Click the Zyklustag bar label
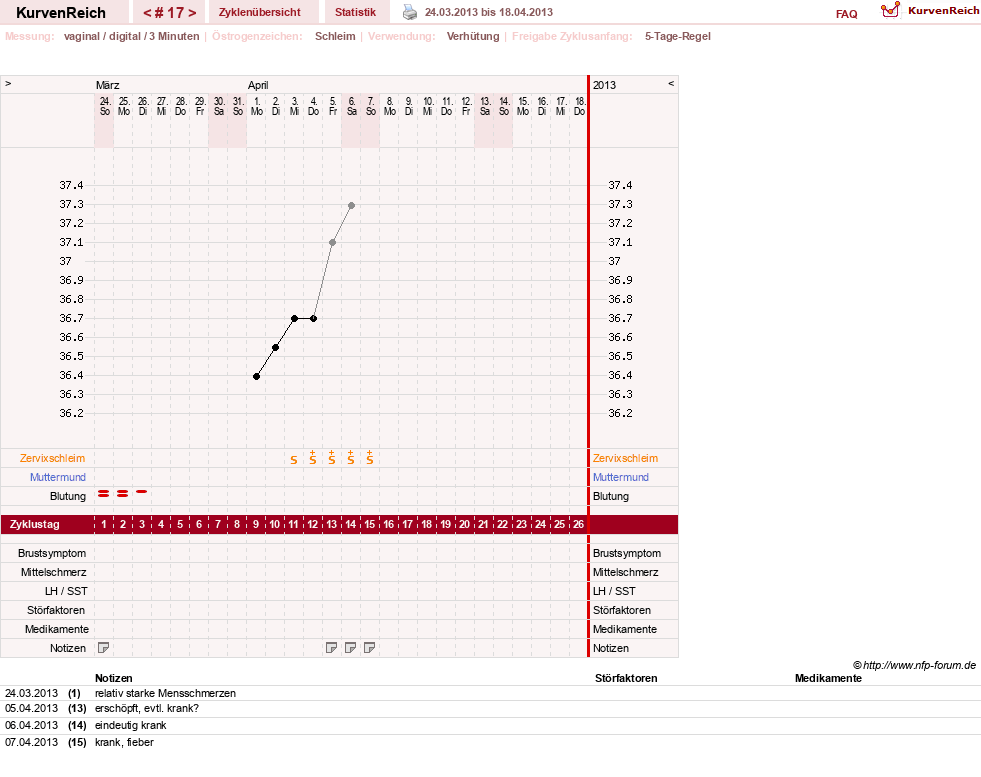Viewport: 981px width, 777px height. click(34, 524)
